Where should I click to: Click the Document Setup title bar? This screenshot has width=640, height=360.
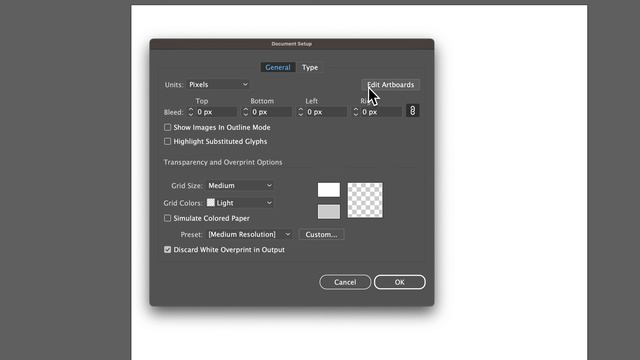click(291, 44)
